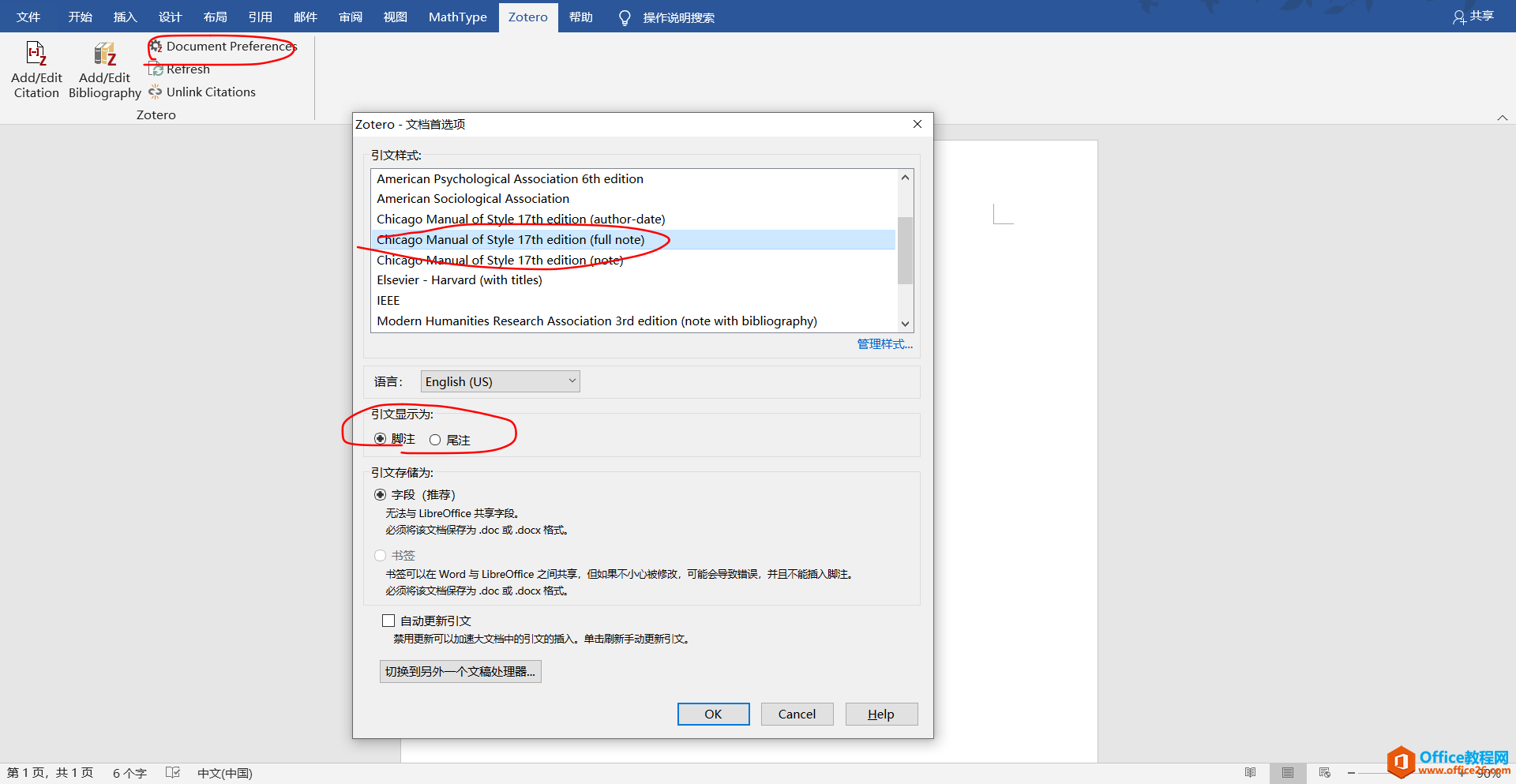
Task: Open the 管理样式... link
Action: [885, 344]
